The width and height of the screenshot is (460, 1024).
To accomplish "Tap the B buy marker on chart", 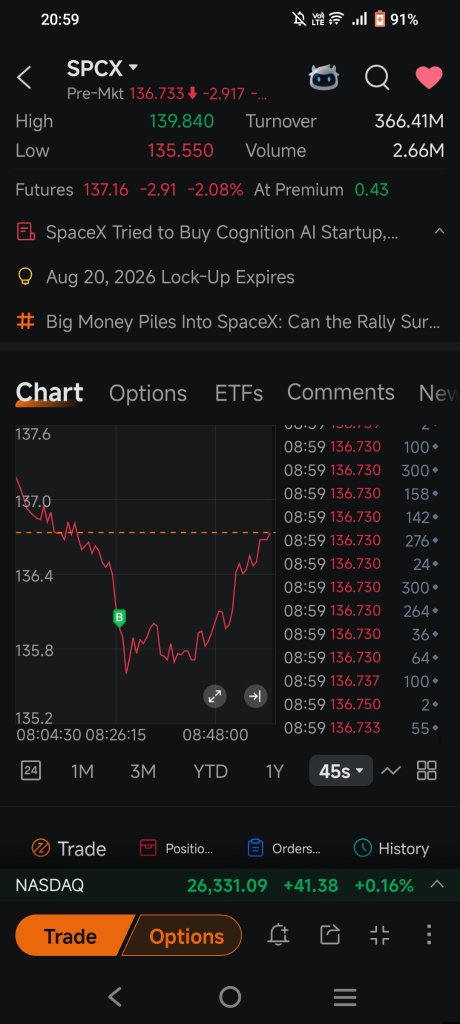I will 119,618.
